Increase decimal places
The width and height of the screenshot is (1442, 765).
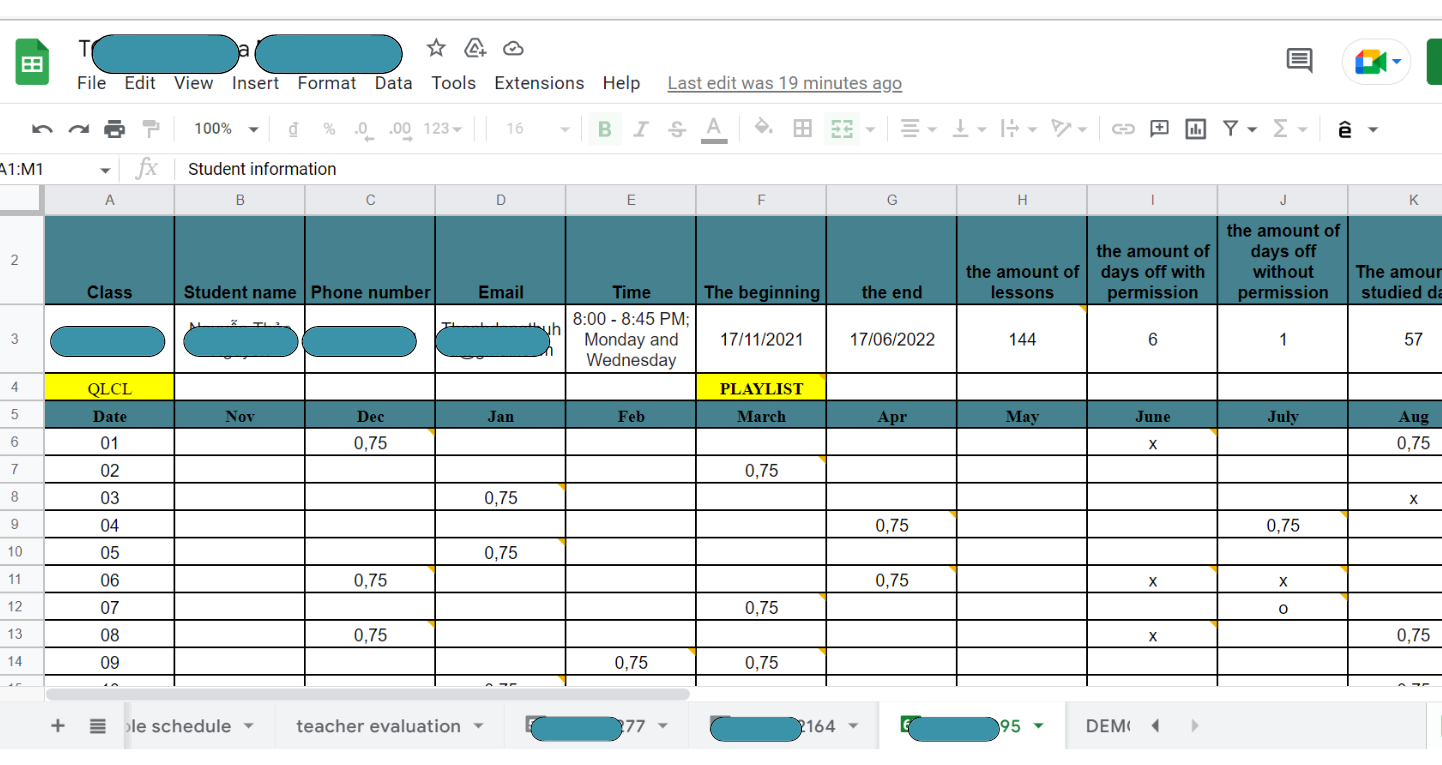(400, 129)
